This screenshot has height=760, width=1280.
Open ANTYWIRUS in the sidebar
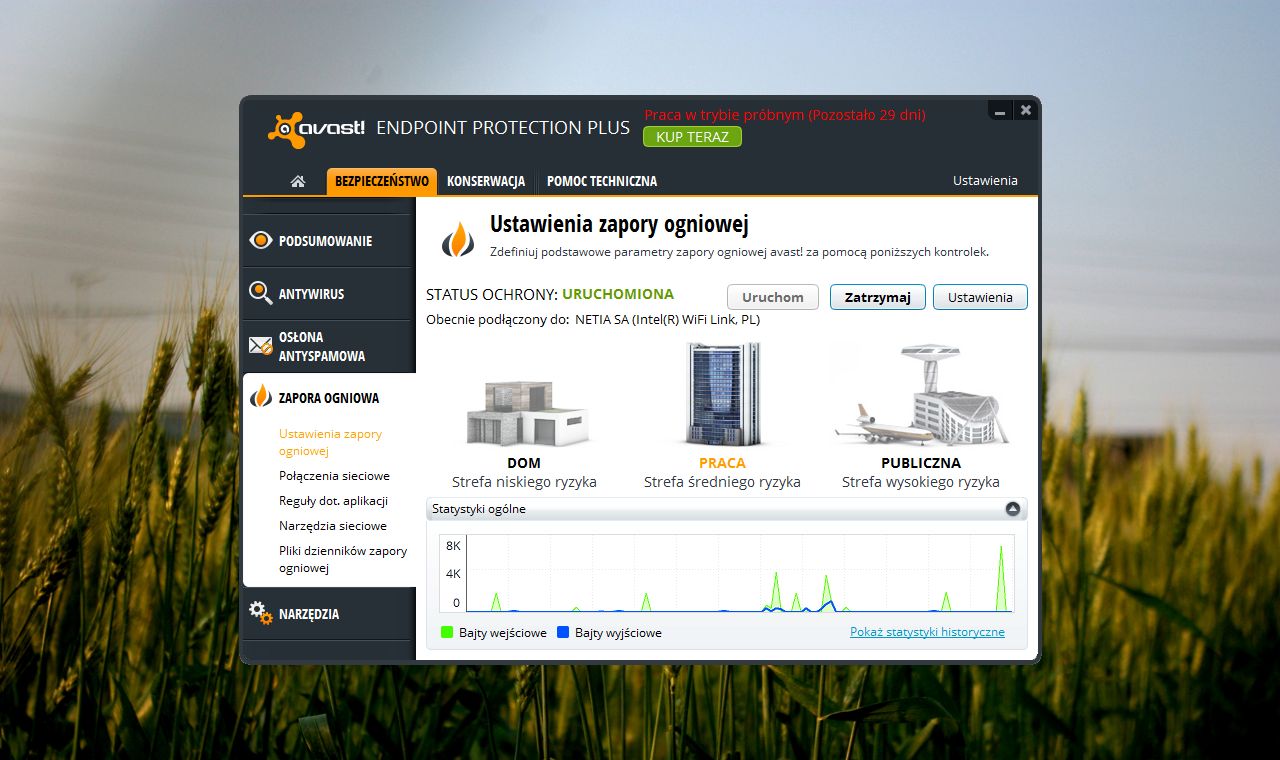coord(327,294)
